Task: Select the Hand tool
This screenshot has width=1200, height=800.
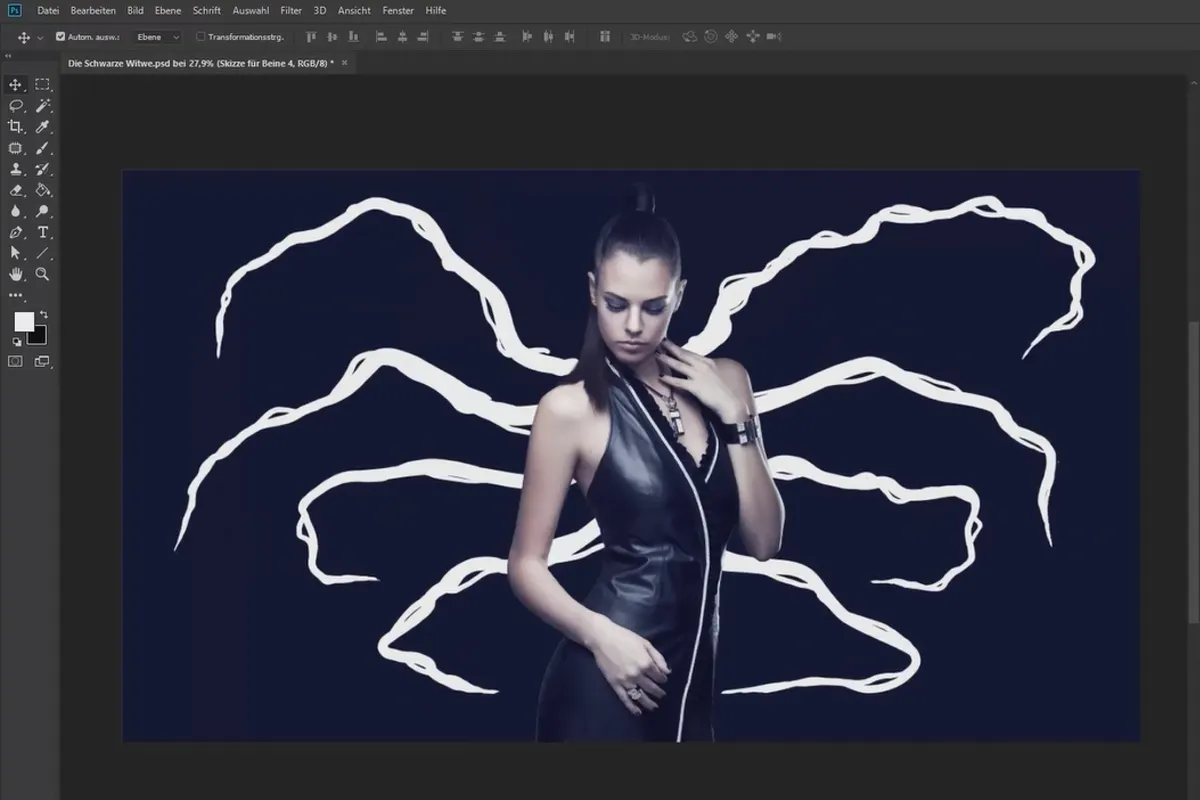Action: point(16,274)
